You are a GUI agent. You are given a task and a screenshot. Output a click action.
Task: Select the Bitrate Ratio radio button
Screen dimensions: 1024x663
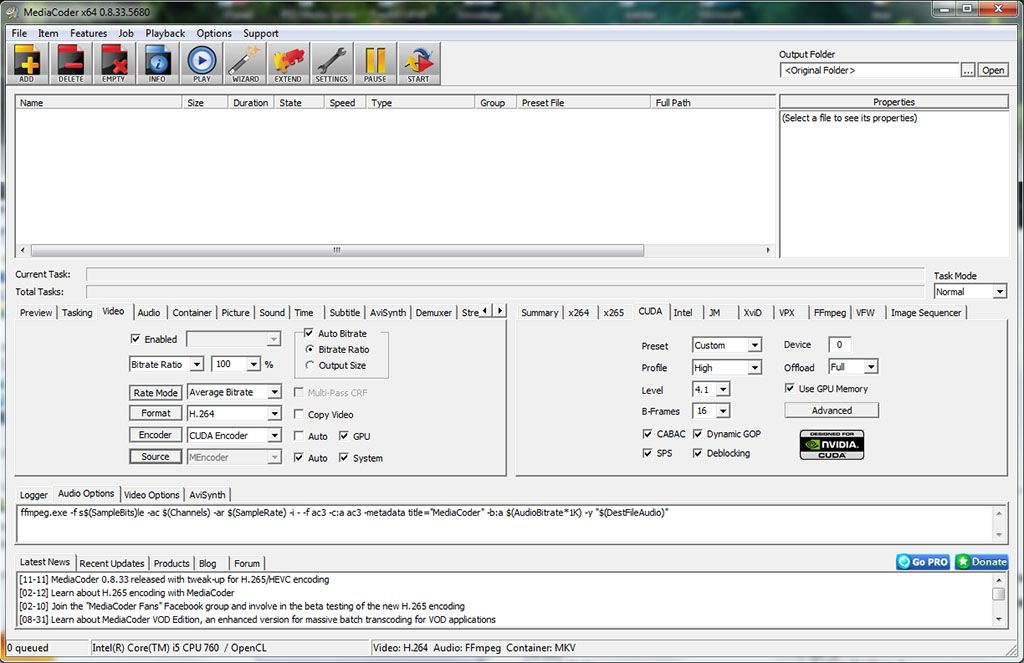point(310,349)
